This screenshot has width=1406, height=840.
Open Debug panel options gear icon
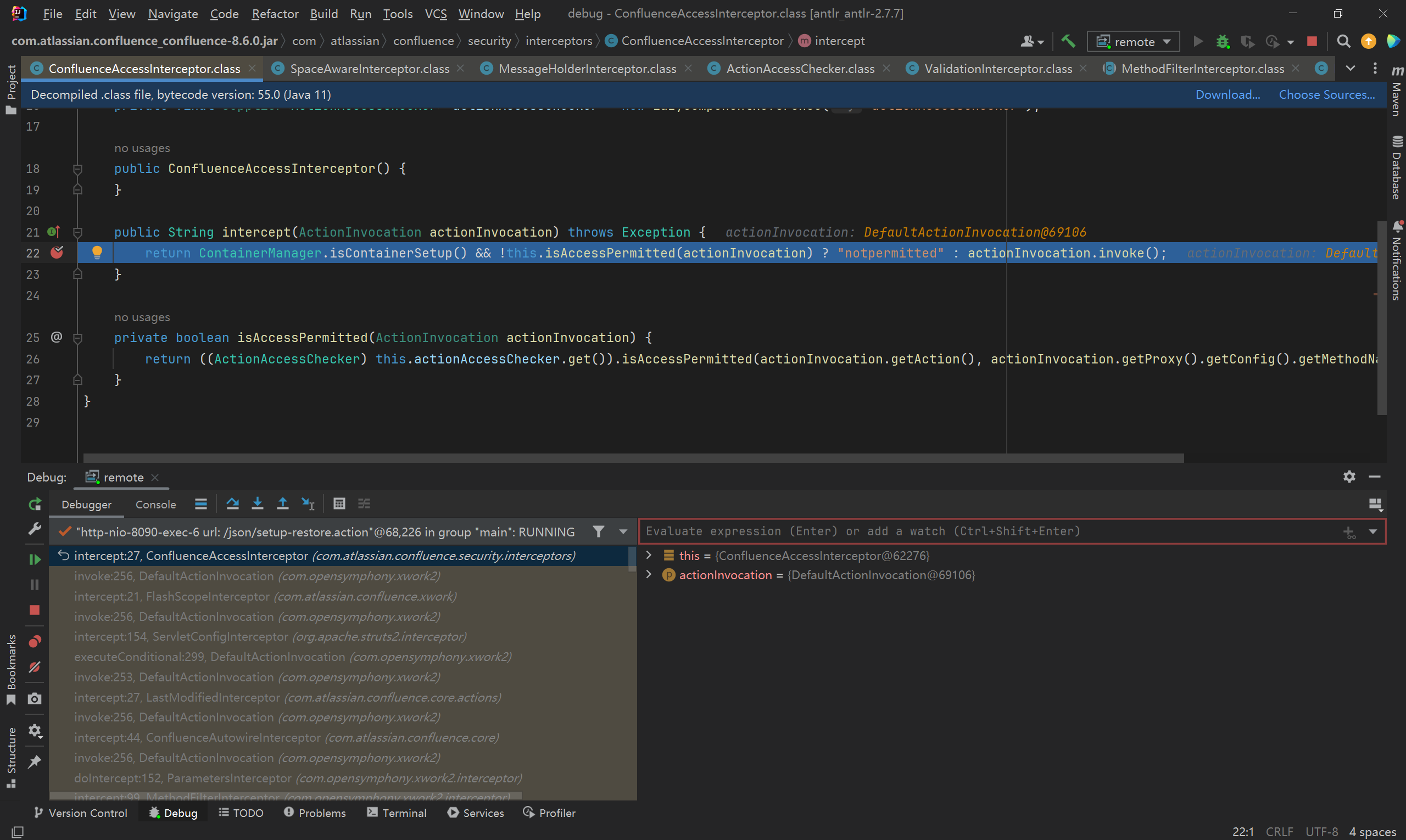click(x=1349, y=477)
